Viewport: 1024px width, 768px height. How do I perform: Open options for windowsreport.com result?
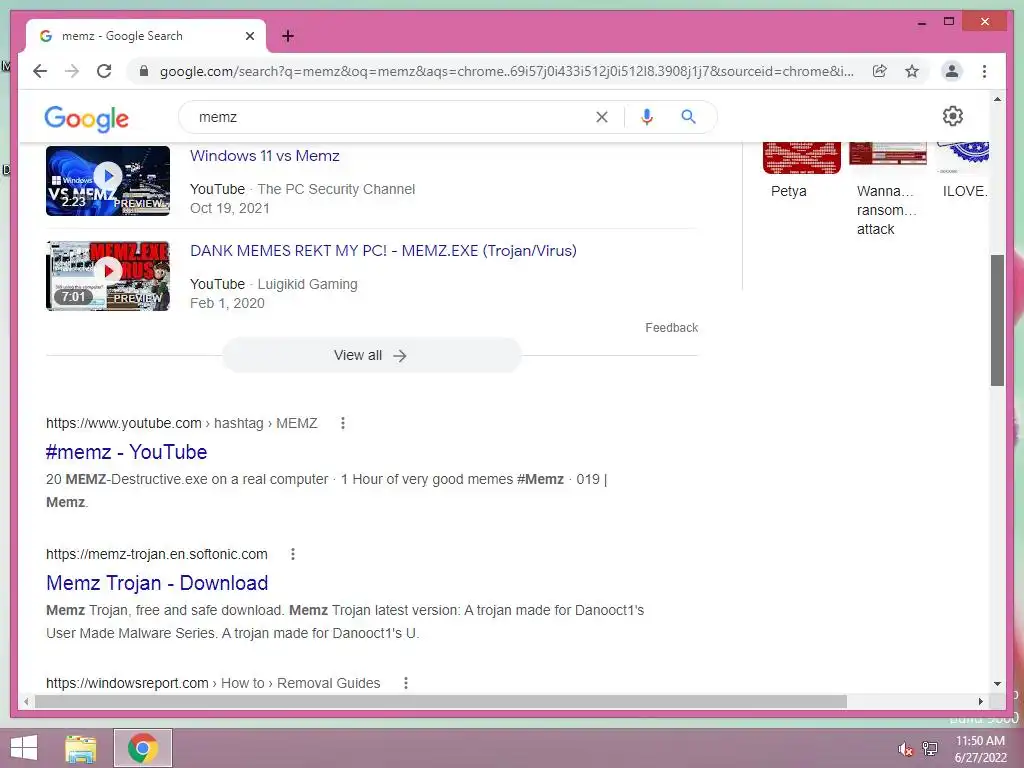tap(406, 683)
